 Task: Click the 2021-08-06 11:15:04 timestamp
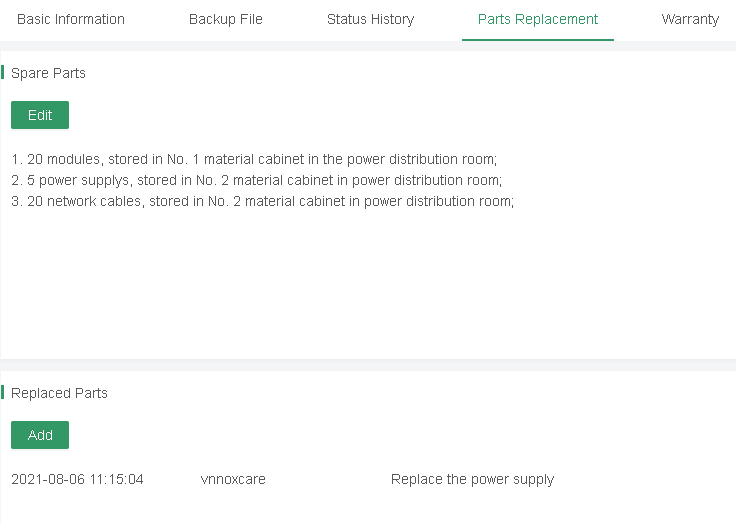(77, 479)
